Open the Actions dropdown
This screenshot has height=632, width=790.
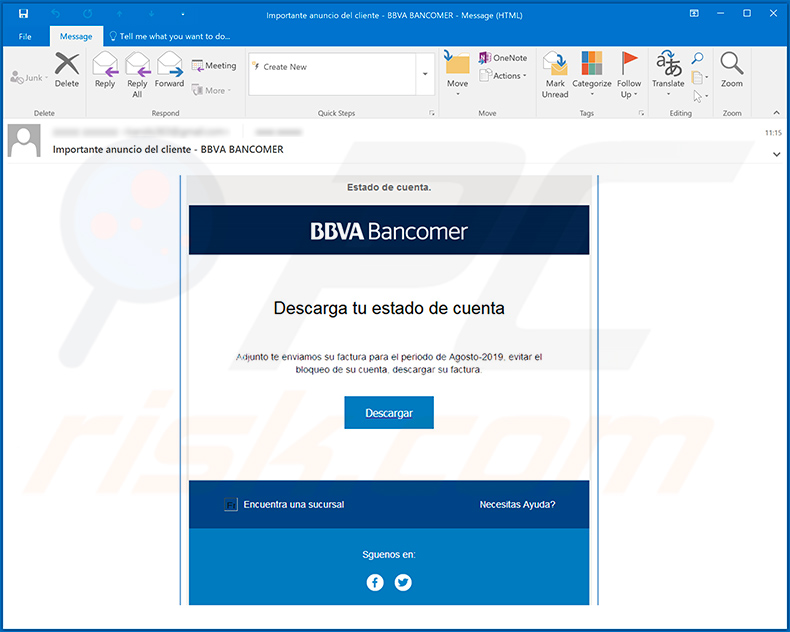pos(503,76)
